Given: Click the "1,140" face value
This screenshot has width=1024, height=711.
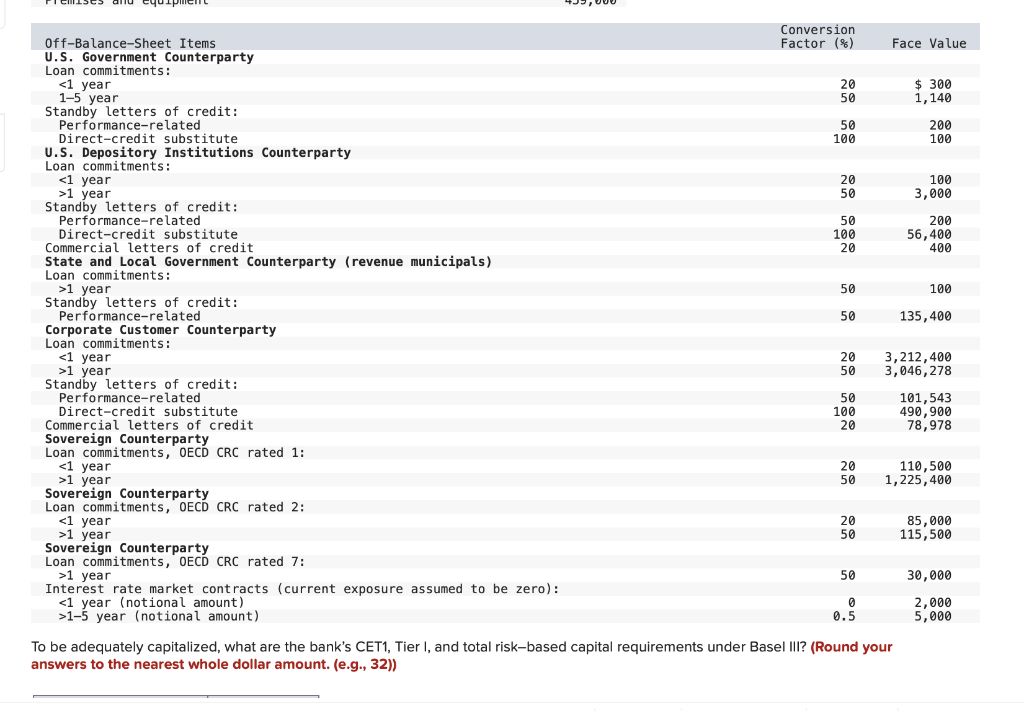Looking at the screenshot, I should click(933, 98).
